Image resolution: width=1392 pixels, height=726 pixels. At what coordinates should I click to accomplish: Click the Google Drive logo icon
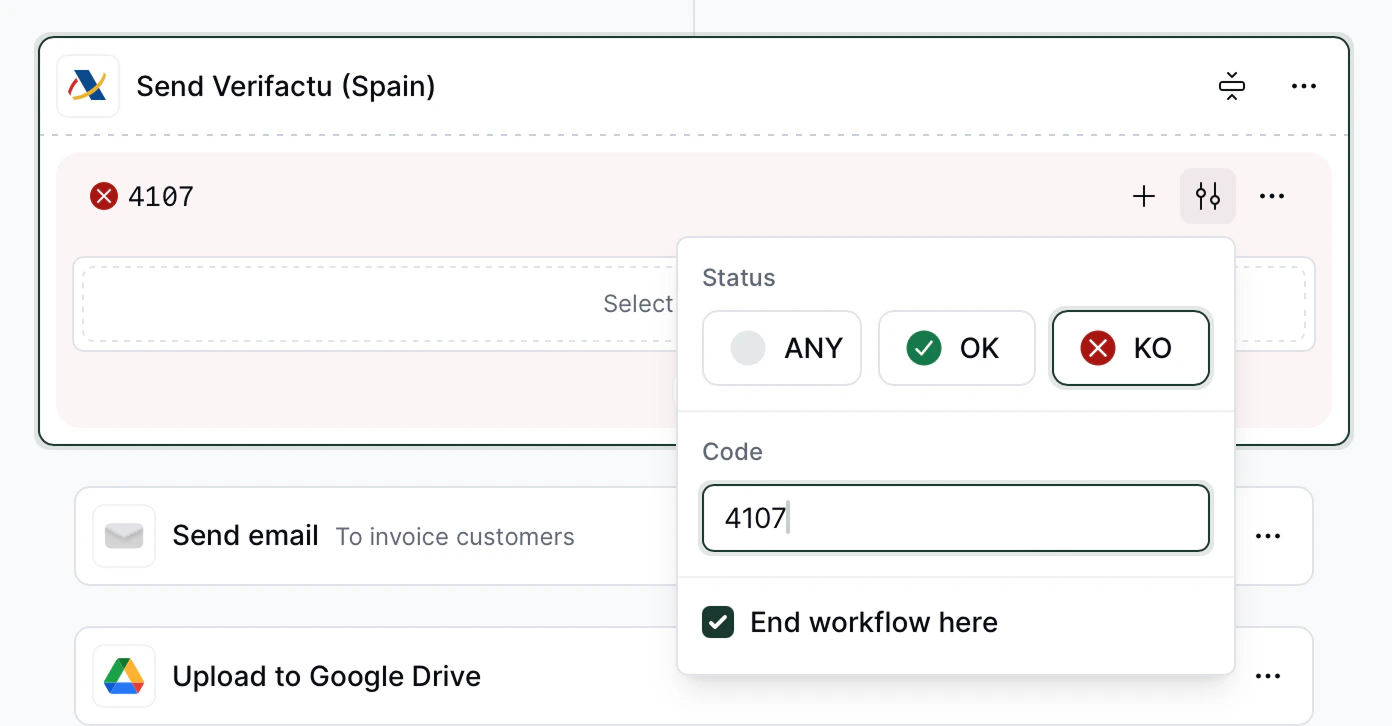(x=124, y=676)
